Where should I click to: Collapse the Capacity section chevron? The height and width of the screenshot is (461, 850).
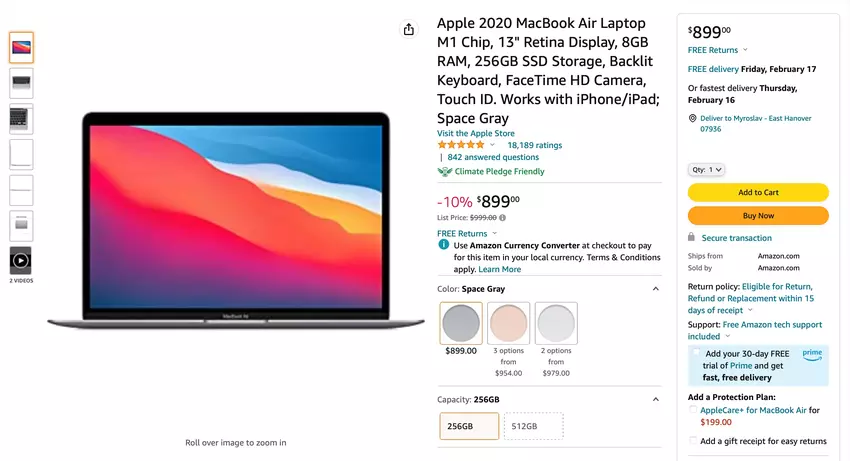tap(656, 400)
